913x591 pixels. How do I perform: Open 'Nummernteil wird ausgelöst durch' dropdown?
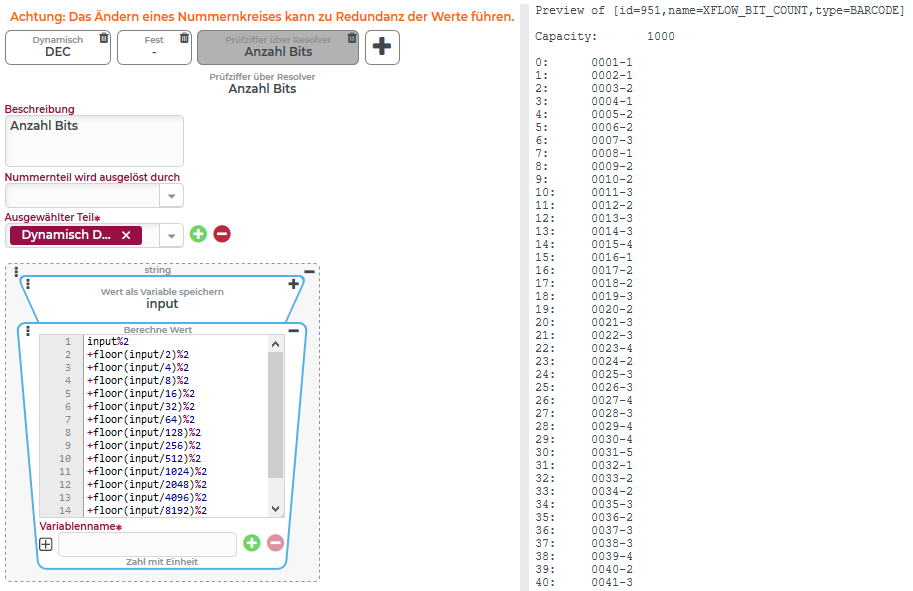tap(172, 196)
